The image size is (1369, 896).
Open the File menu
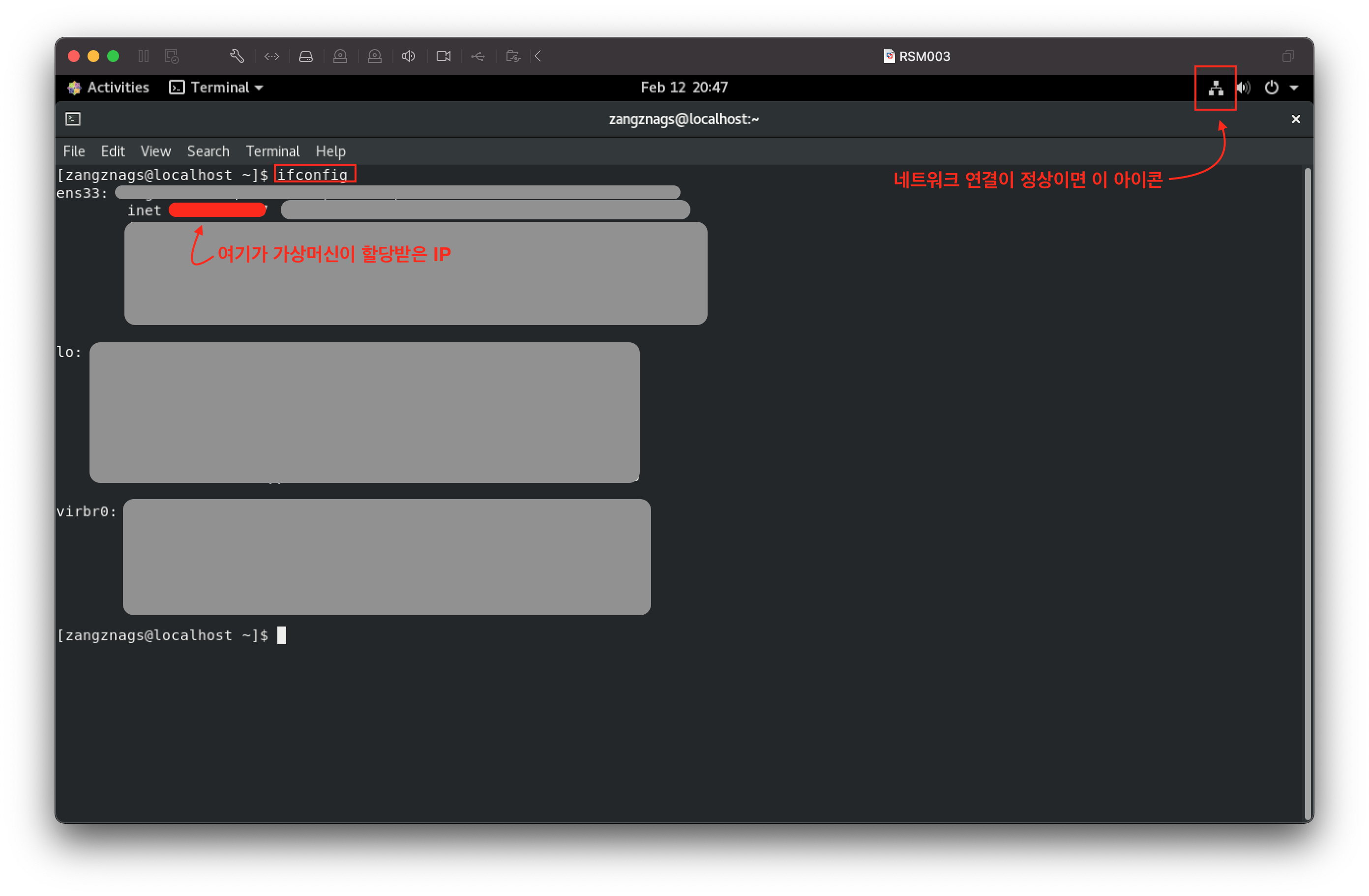74,151
